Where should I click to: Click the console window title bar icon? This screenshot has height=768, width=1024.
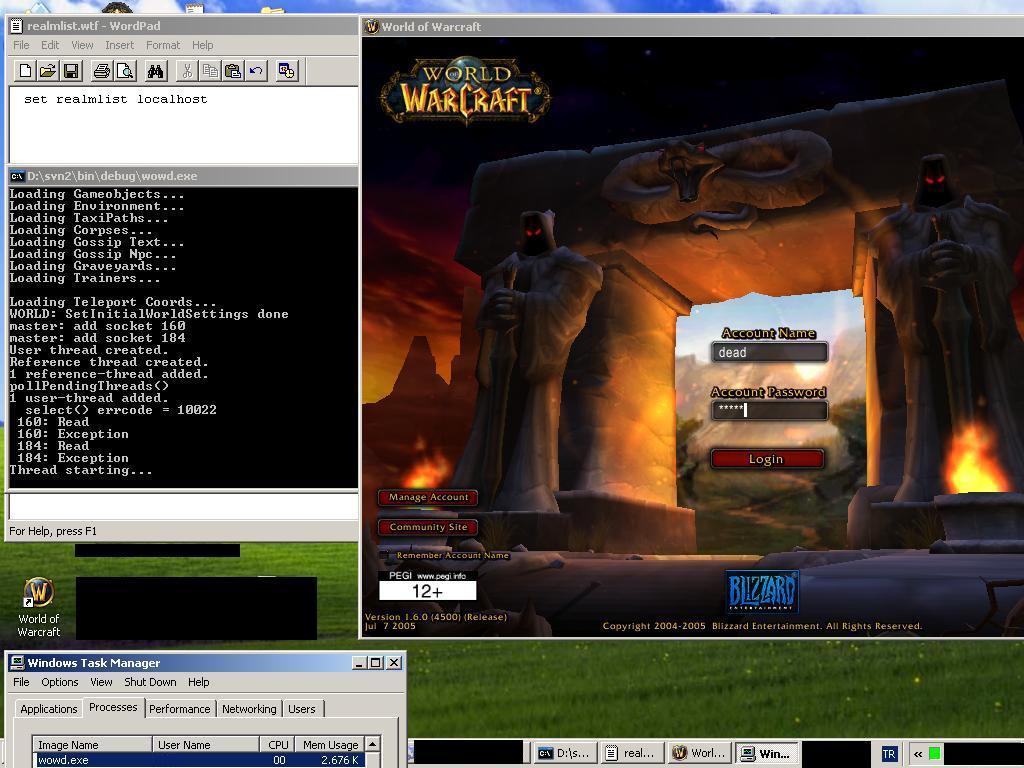pyautogui.click(x=17, y=176)
